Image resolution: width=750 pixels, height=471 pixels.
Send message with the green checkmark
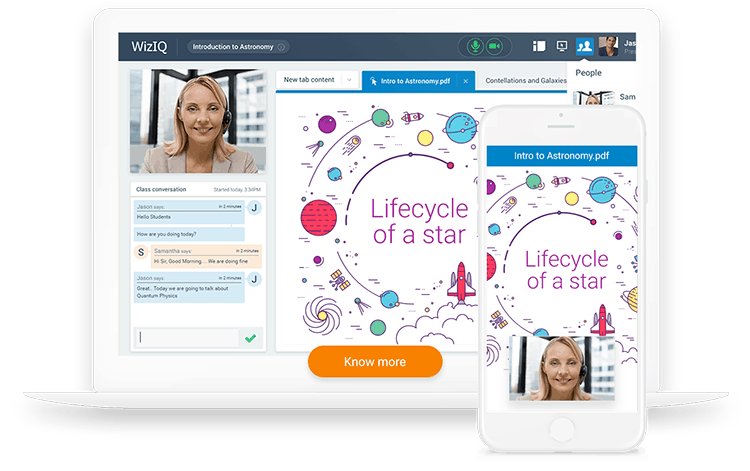click(250, 338)
